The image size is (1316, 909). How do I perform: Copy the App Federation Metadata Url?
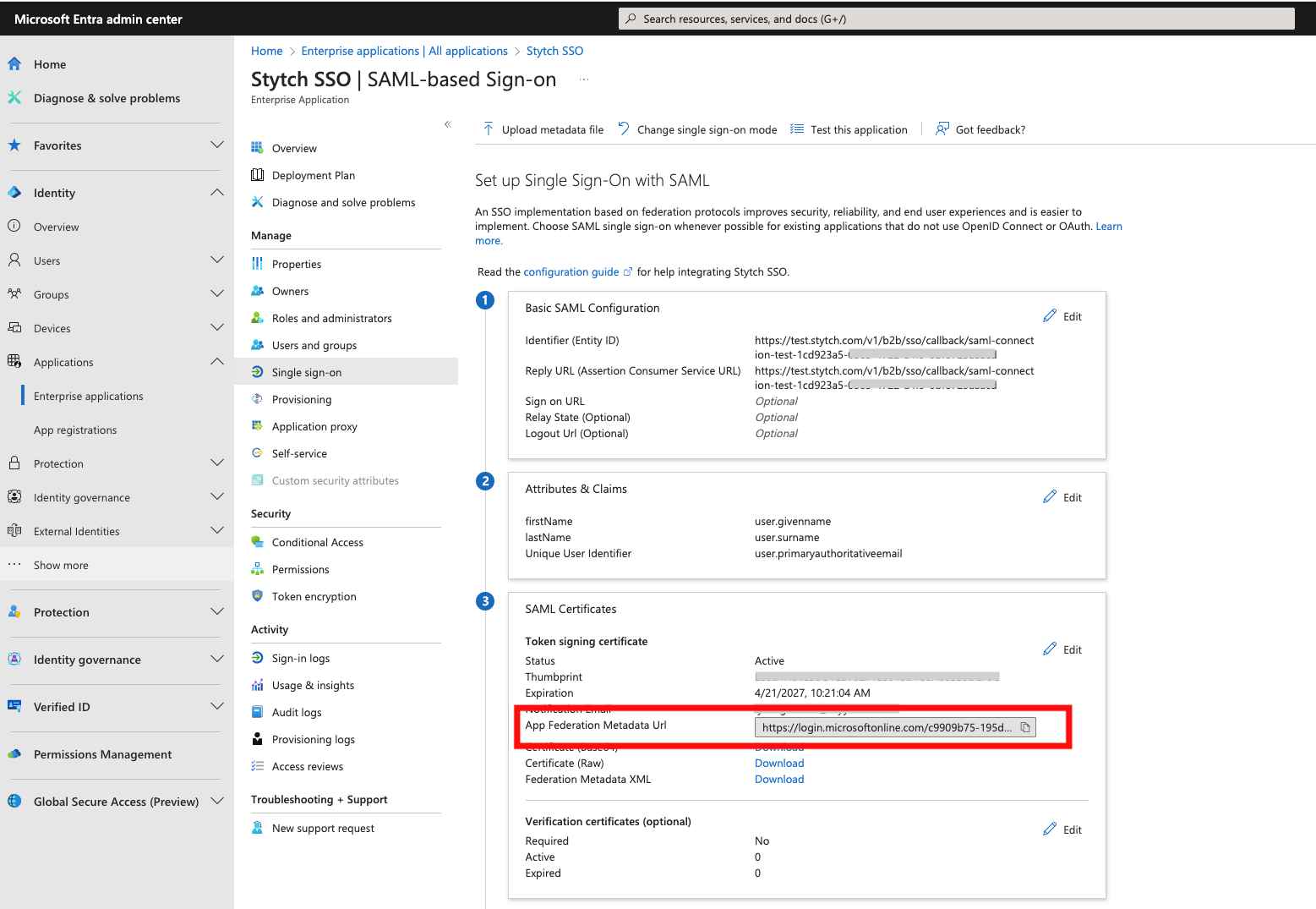tap(1025, 727)
